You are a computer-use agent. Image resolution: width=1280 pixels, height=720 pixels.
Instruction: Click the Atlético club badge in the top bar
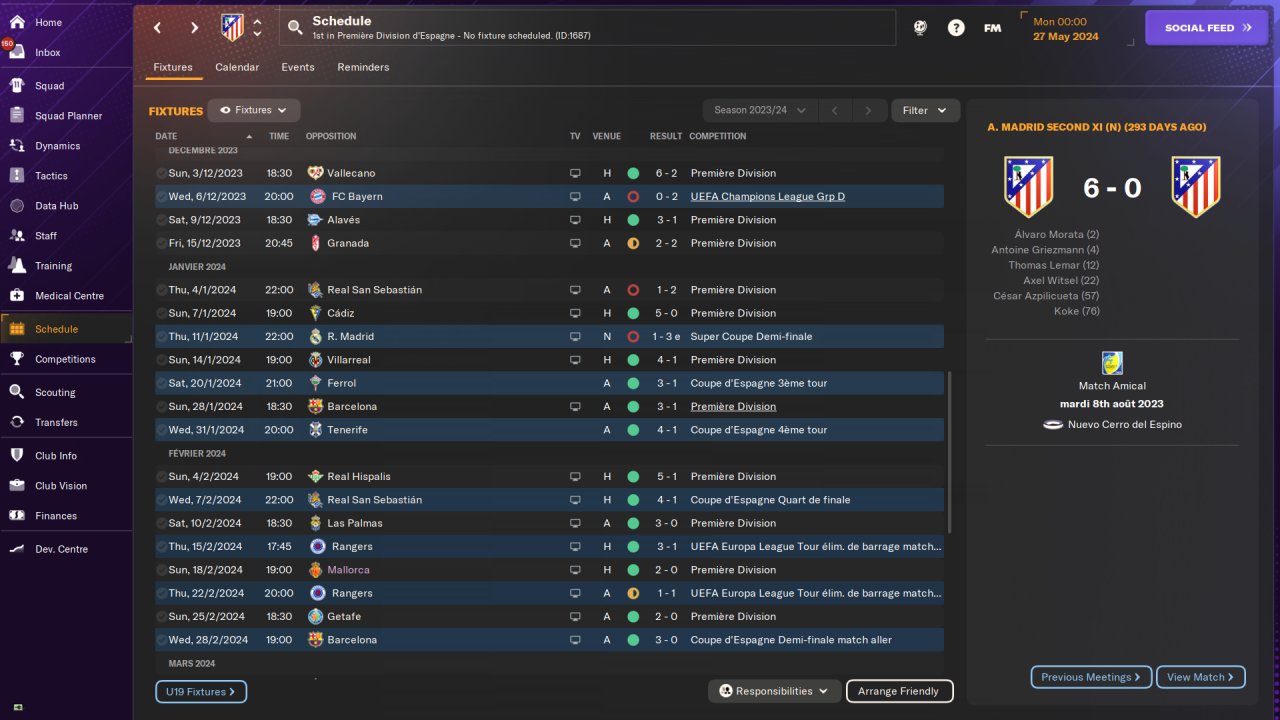pos(232,27)
